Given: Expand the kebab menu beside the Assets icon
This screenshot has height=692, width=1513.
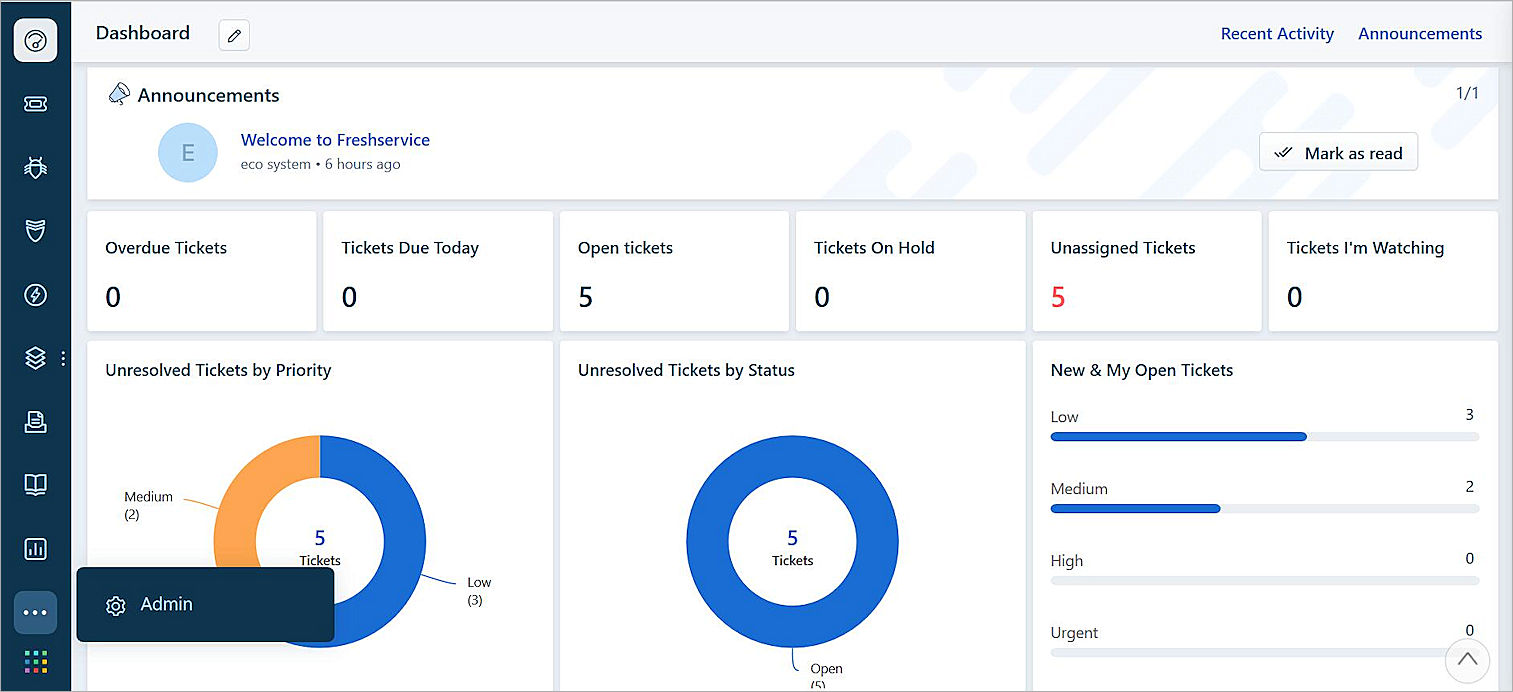Looking at the screenshot, I should [x=62, y=357].
